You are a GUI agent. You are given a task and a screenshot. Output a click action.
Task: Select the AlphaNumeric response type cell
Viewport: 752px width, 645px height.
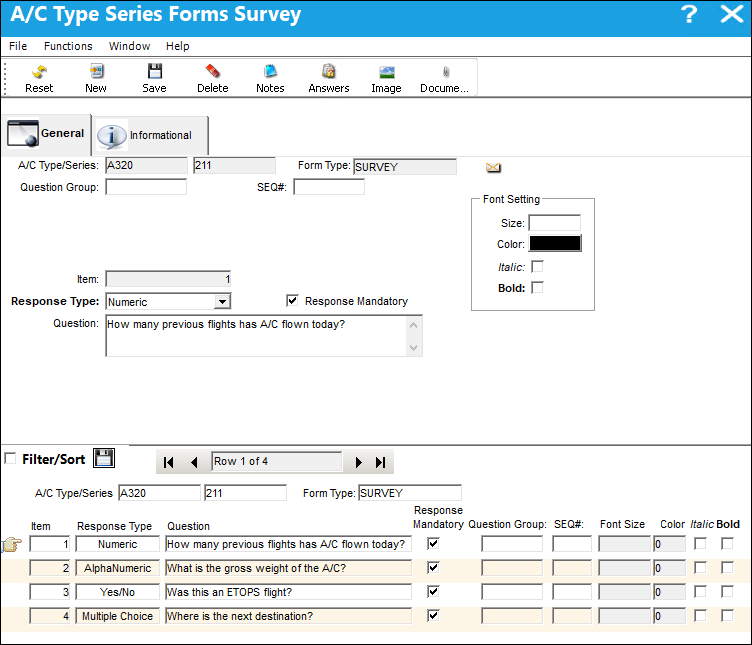click(x=118, y=568)
